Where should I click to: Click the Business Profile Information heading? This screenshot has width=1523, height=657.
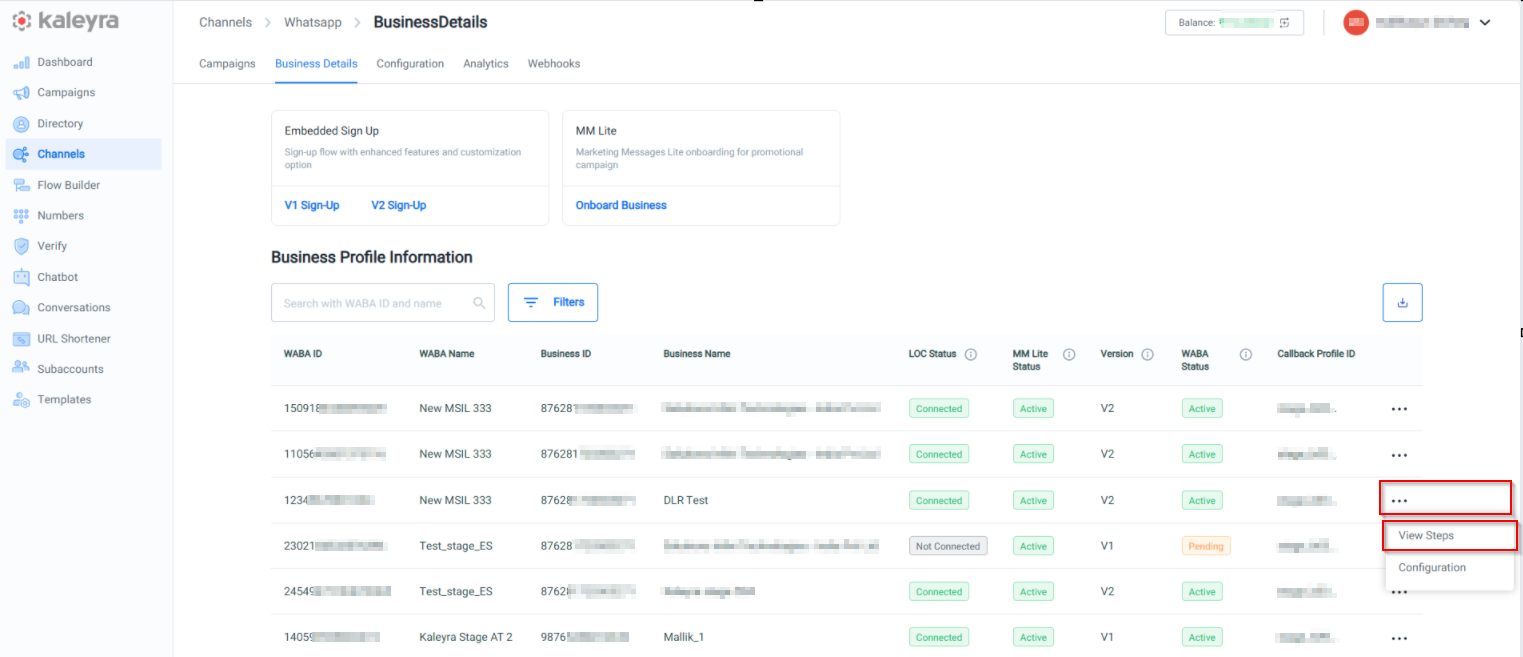pyautogui.click(x=372, y=257)
